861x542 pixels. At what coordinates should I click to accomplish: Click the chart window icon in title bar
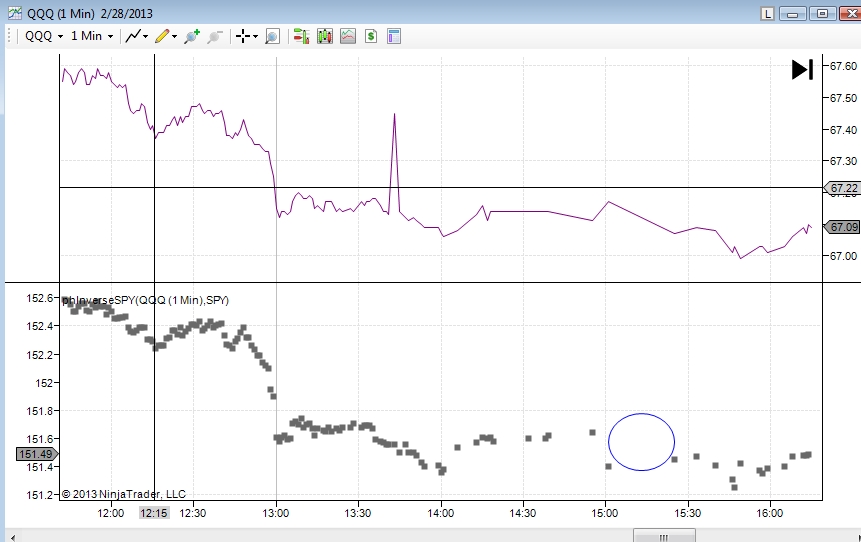pyautogui.click(x=15, y=13)
